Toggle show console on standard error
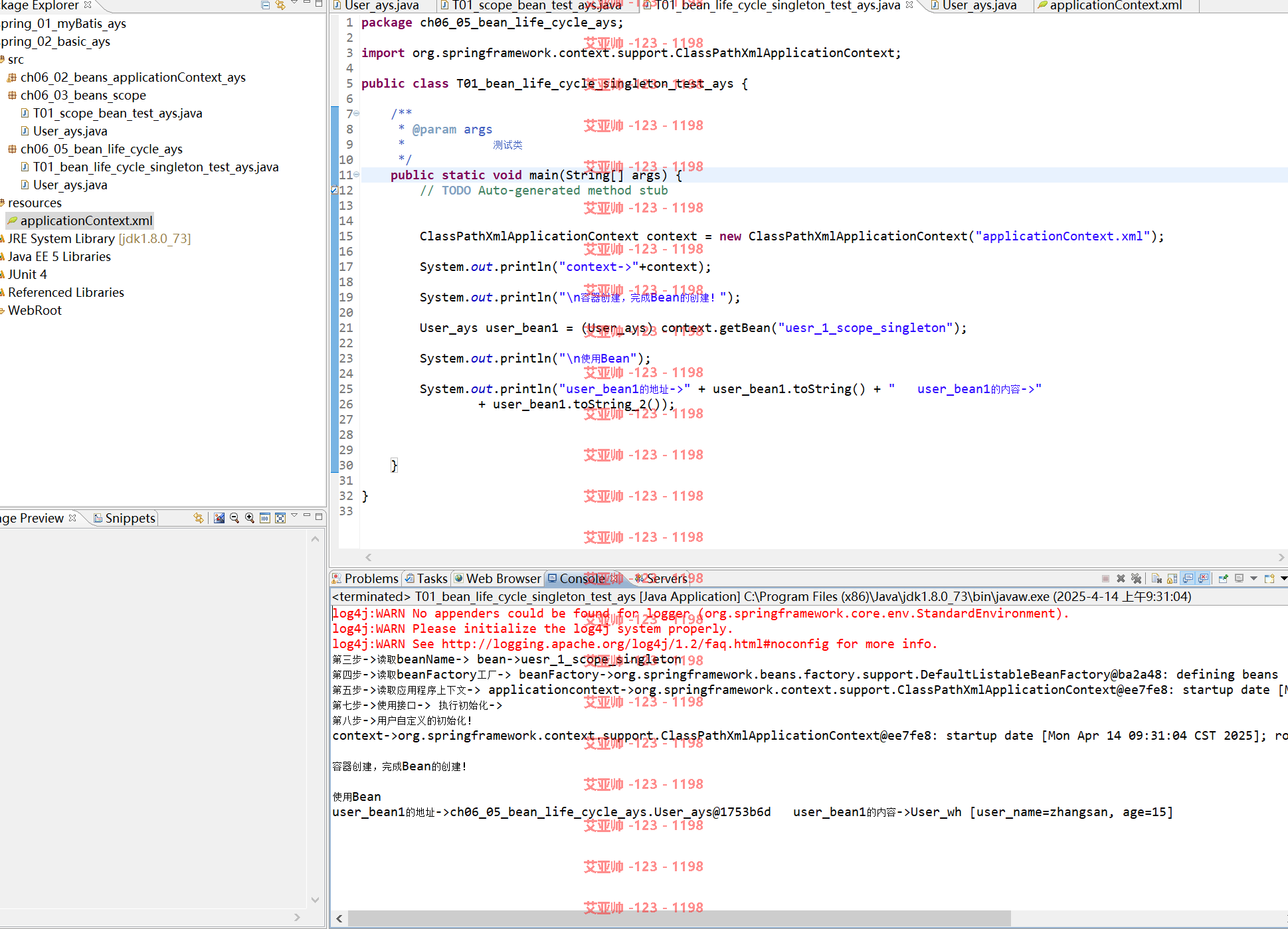Screen dimensions: 1288x929 click(x=1203, y=578)
